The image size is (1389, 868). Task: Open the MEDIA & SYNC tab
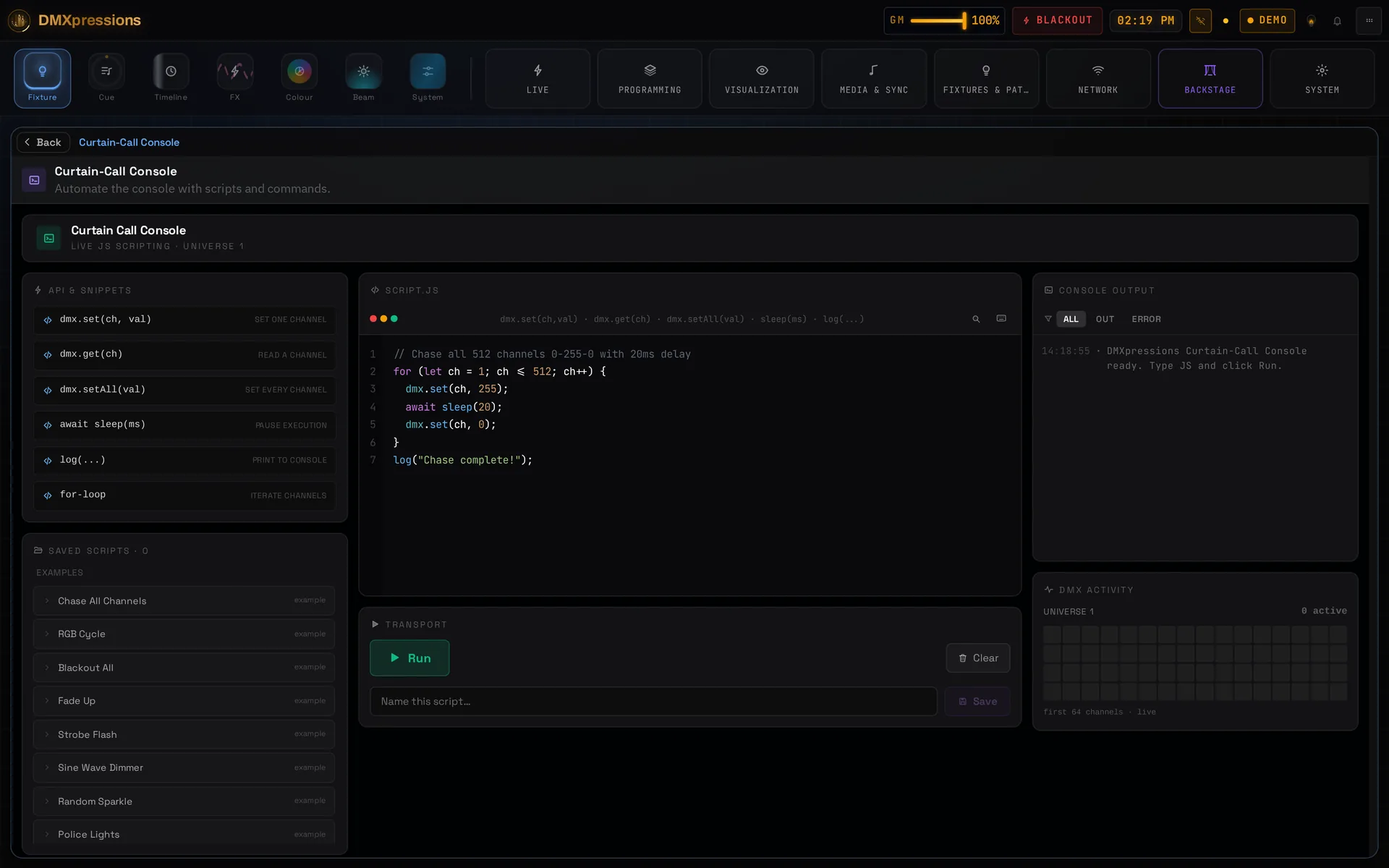coord(874,78)
